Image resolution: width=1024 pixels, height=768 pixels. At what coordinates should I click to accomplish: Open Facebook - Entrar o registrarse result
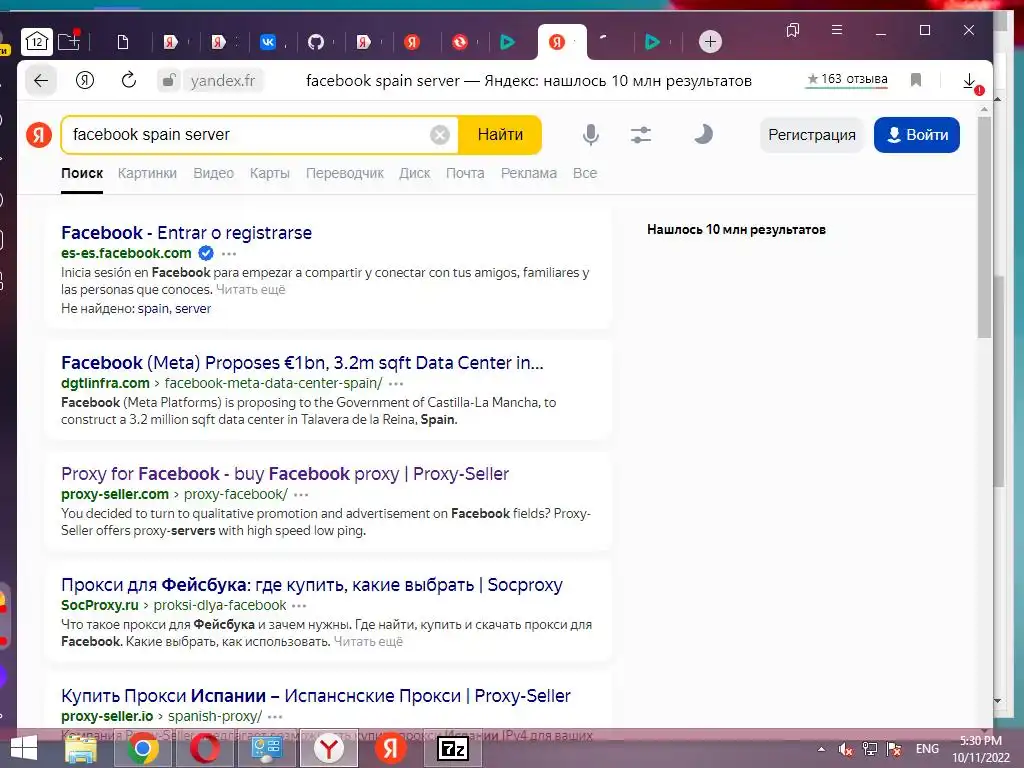pyautogui.click(x=186, y=232)
